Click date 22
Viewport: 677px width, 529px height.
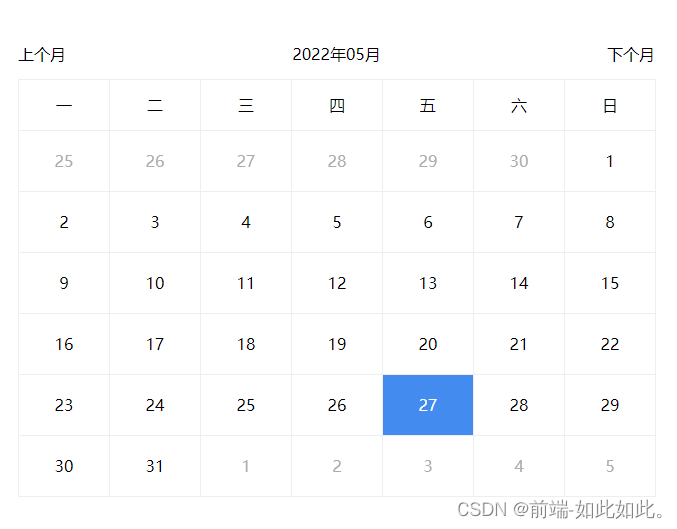coord(610,344)
